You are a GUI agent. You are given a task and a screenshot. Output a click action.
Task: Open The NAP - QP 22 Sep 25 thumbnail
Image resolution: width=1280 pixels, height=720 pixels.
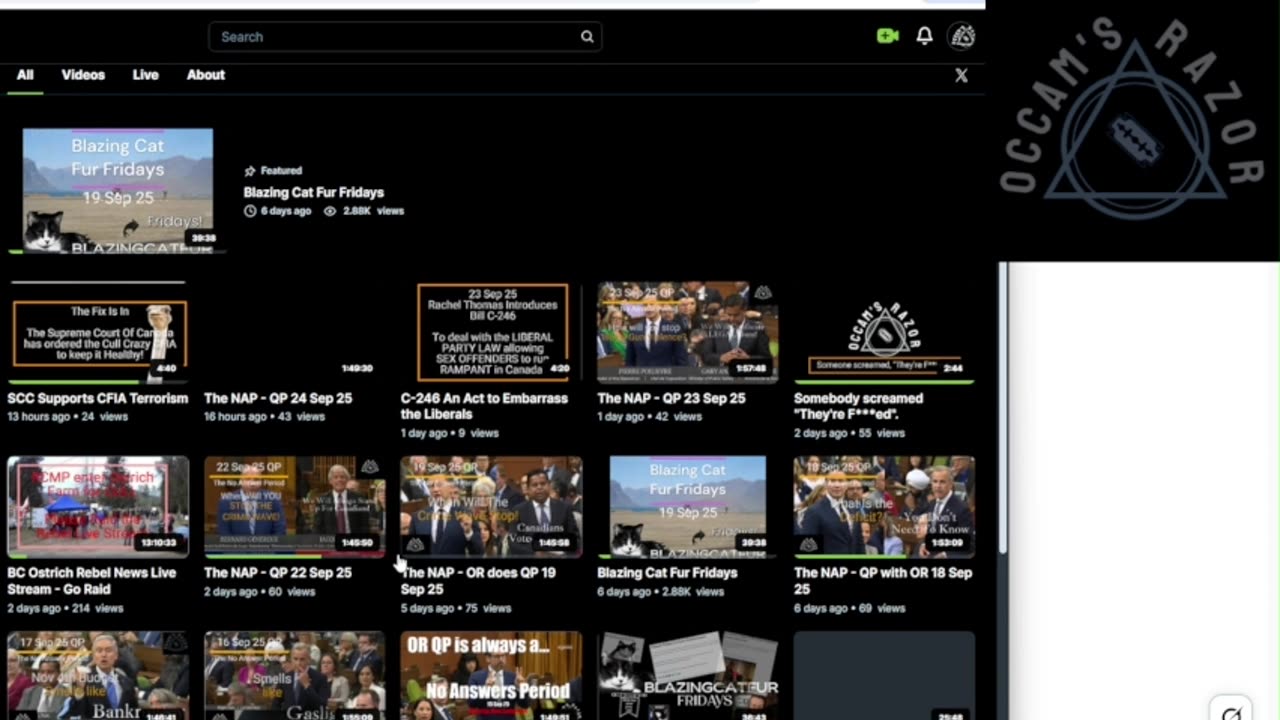pos(295,506)
